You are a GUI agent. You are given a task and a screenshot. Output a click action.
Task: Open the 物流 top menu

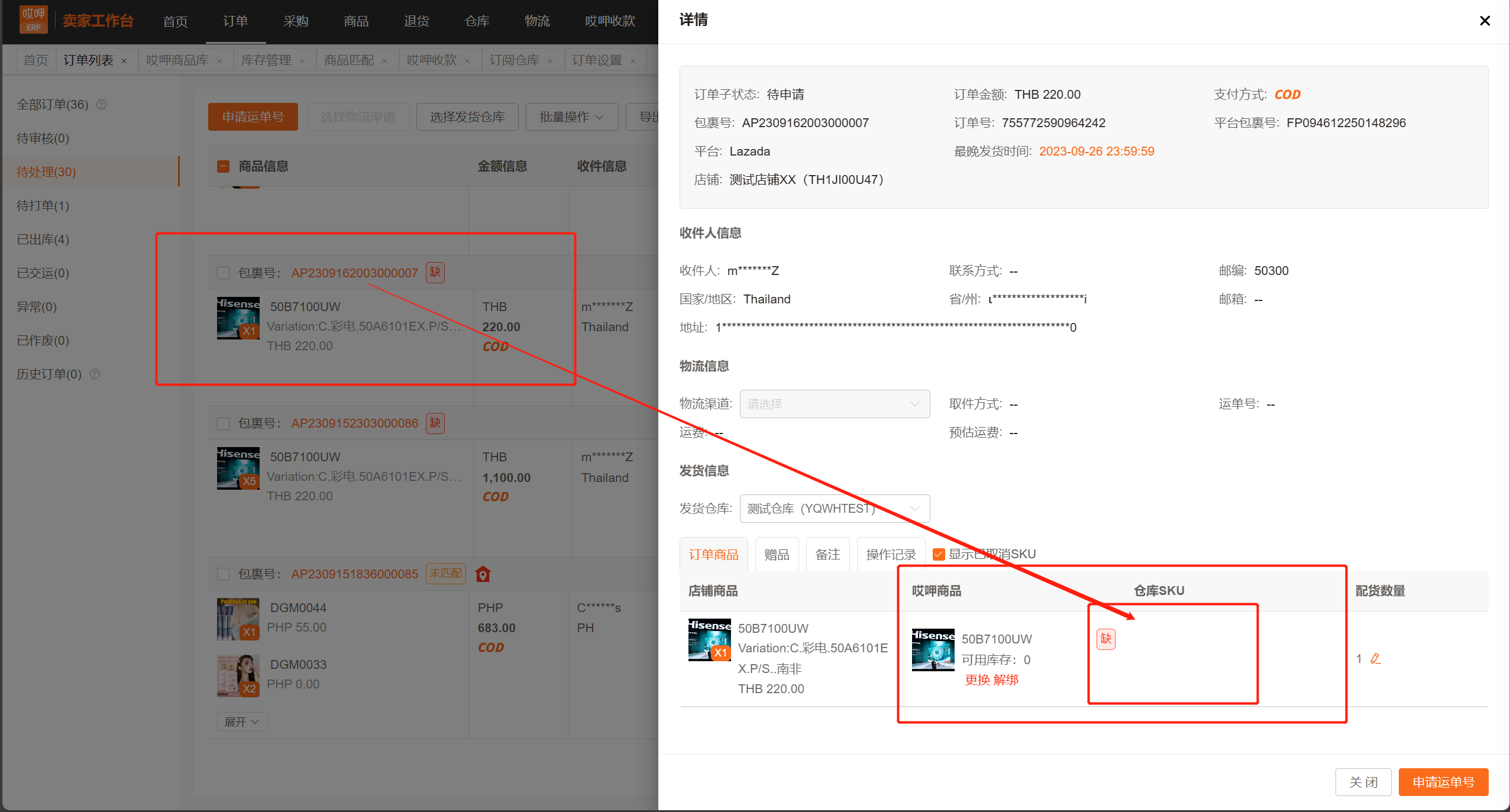(x=537, y=21)
